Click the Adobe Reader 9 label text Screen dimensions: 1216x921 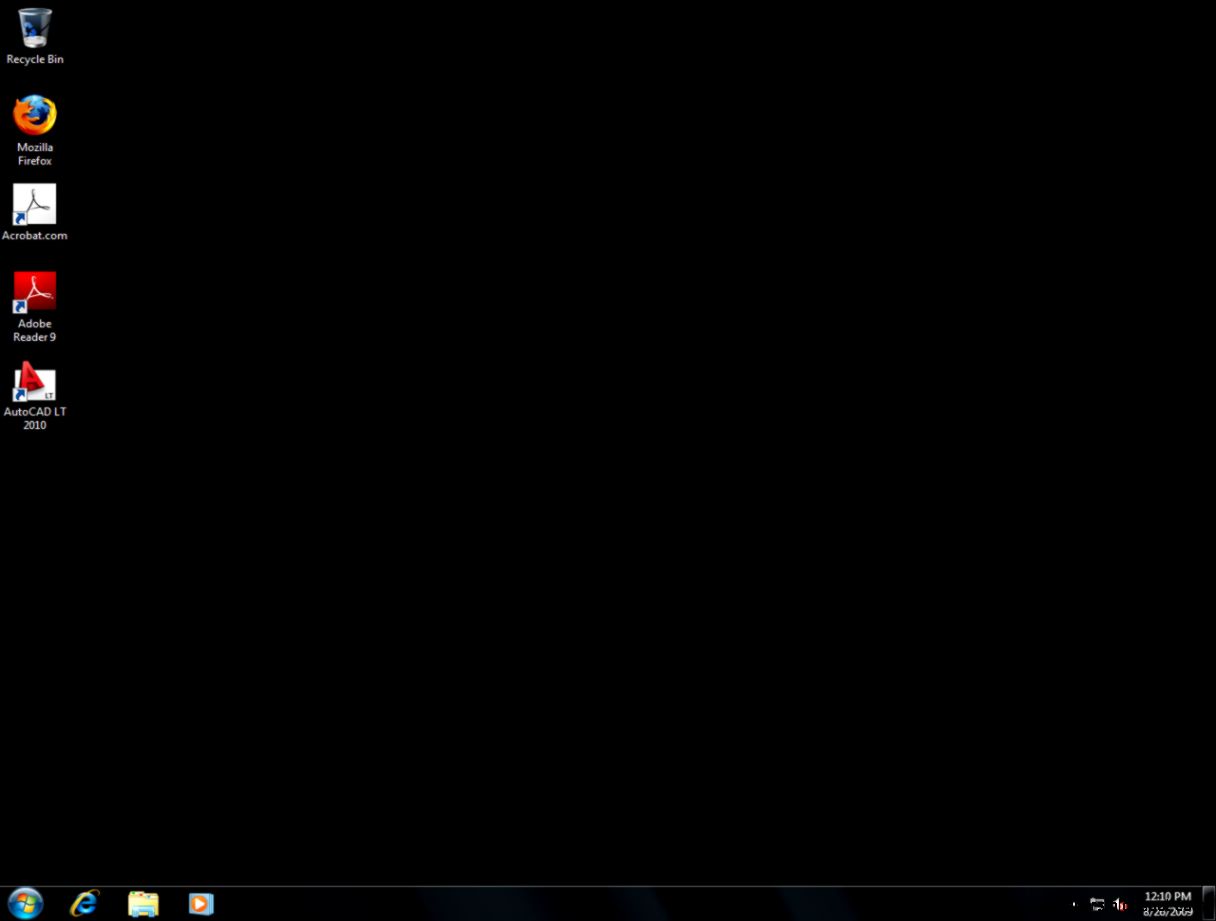click(x=34, y=330)
